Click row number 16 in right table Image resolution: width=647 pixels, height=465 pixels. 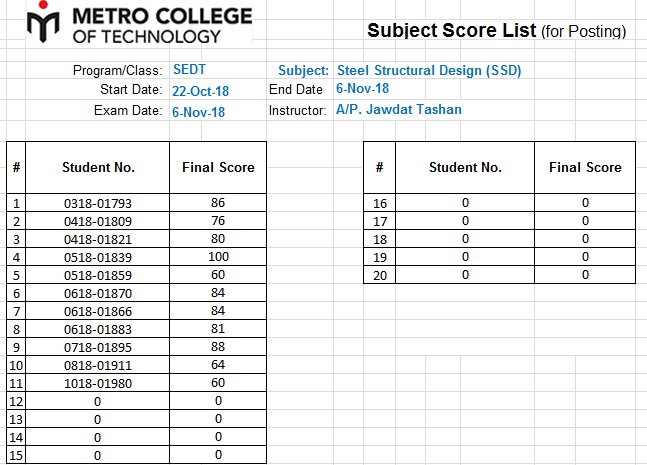pyautogui.click(x=380, y=203)
